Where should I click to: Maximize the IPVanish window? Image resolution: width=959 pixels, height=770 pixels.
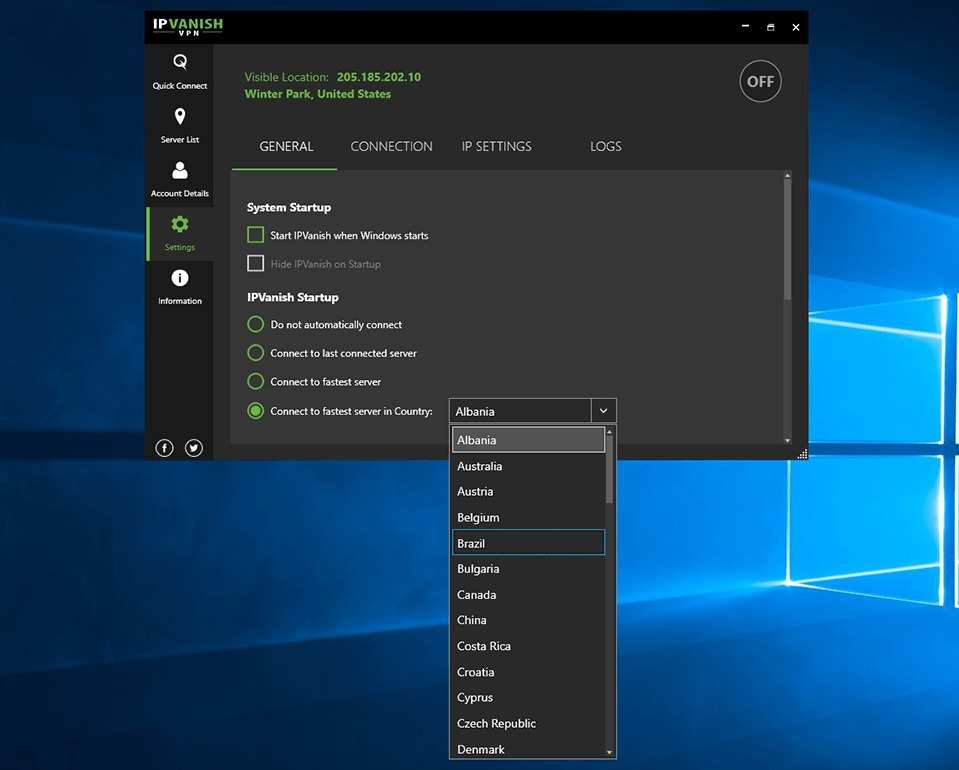pyautogui.click(x=771, y=27)
